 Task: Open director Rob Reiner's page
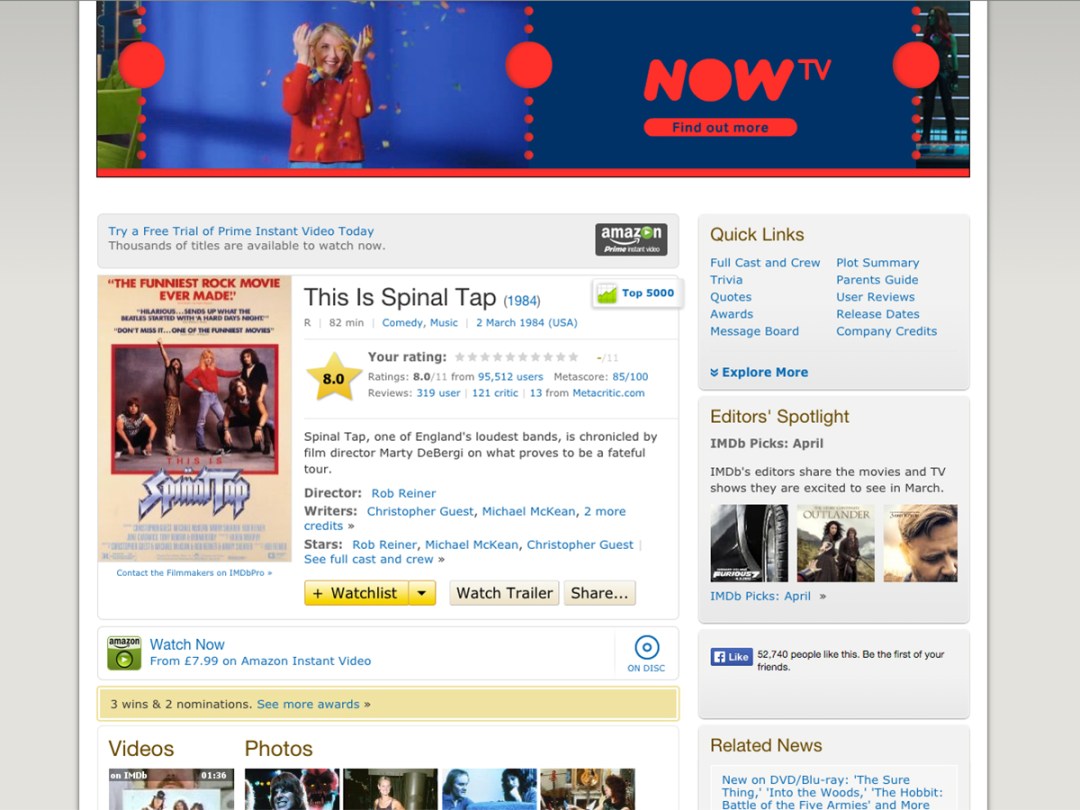(404, 493)
